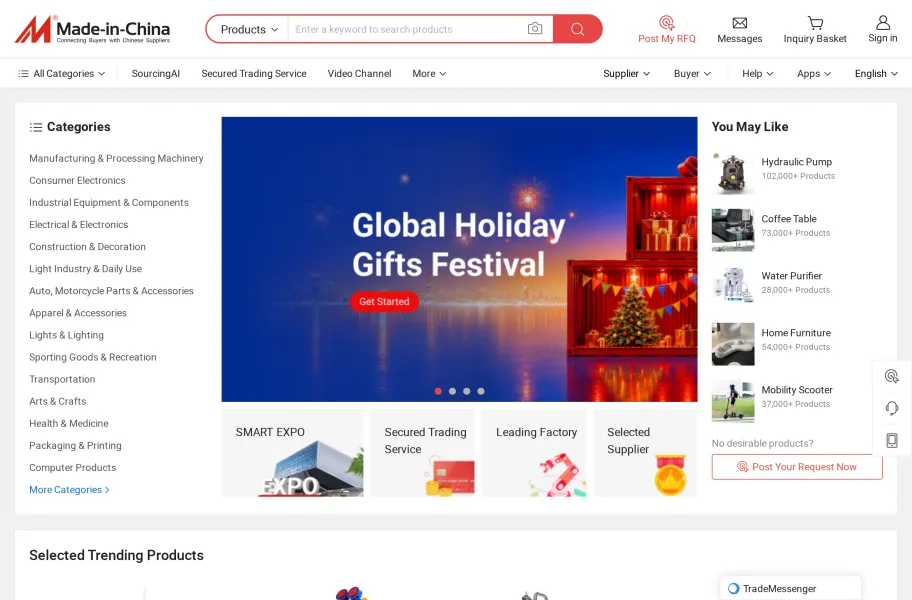Open Apparel & Accessories link
Image resolution: width=912 pixels, height=600 pixels.
pyautogui.click(x=78, y=313)
